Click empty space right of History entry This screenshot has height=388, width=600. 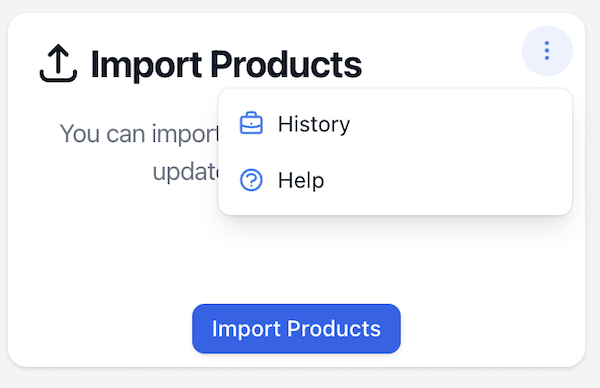[459, 124]
